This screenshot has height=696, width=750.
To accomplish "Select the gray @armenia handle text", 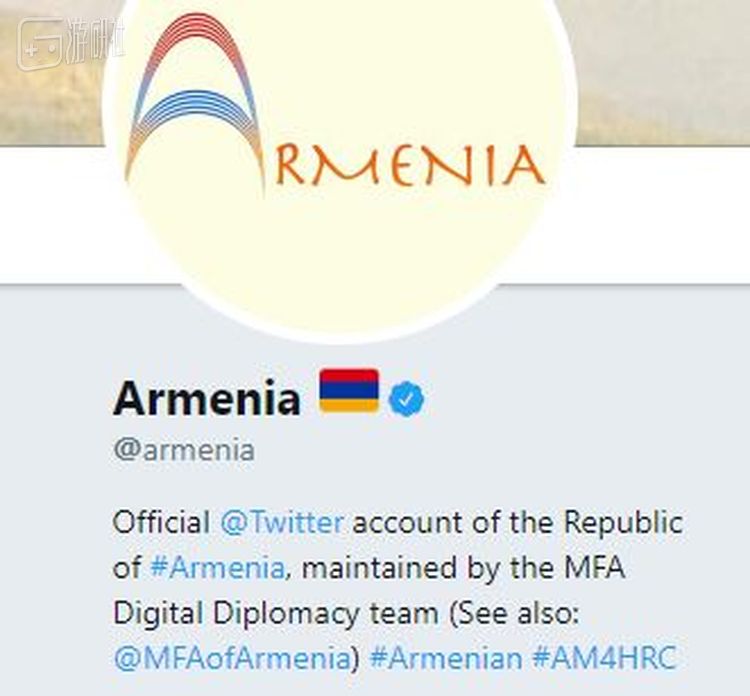I will click(184, 450).
